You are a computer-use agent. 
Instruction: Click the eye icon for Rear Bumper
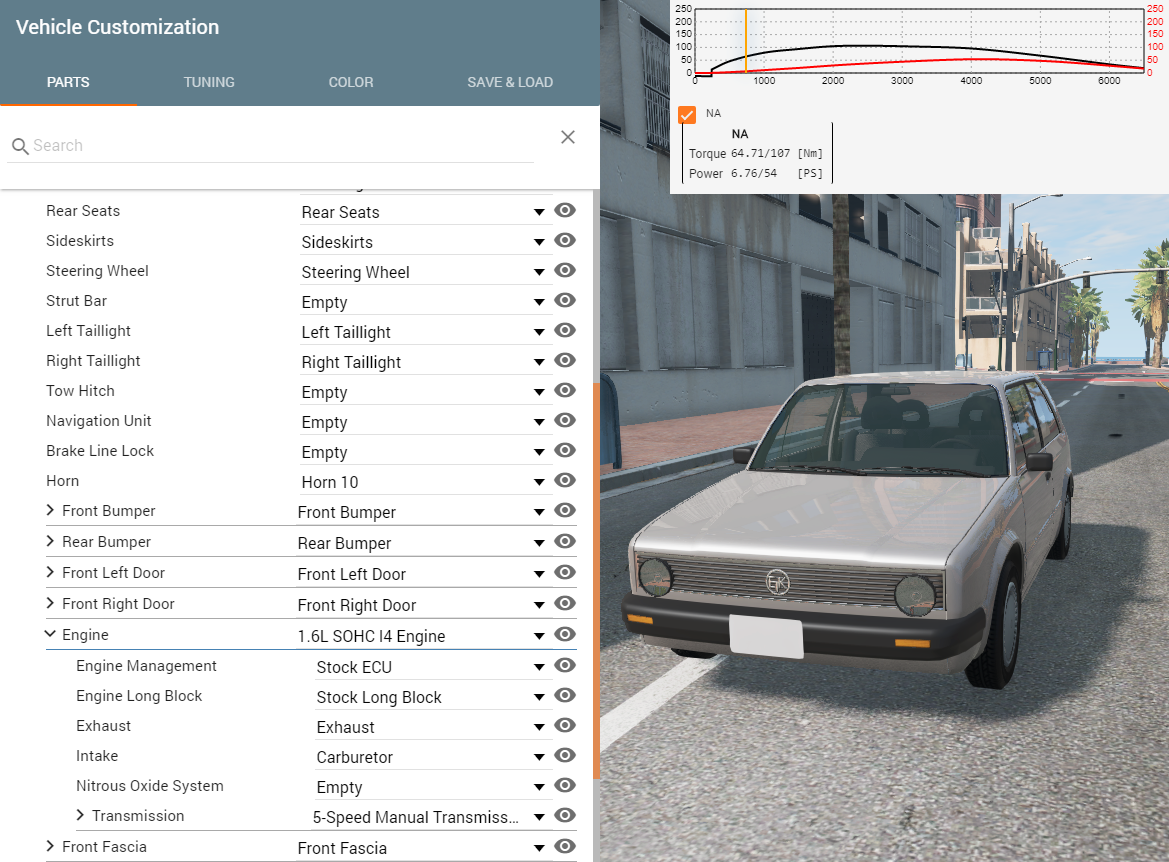pos(565,541)
